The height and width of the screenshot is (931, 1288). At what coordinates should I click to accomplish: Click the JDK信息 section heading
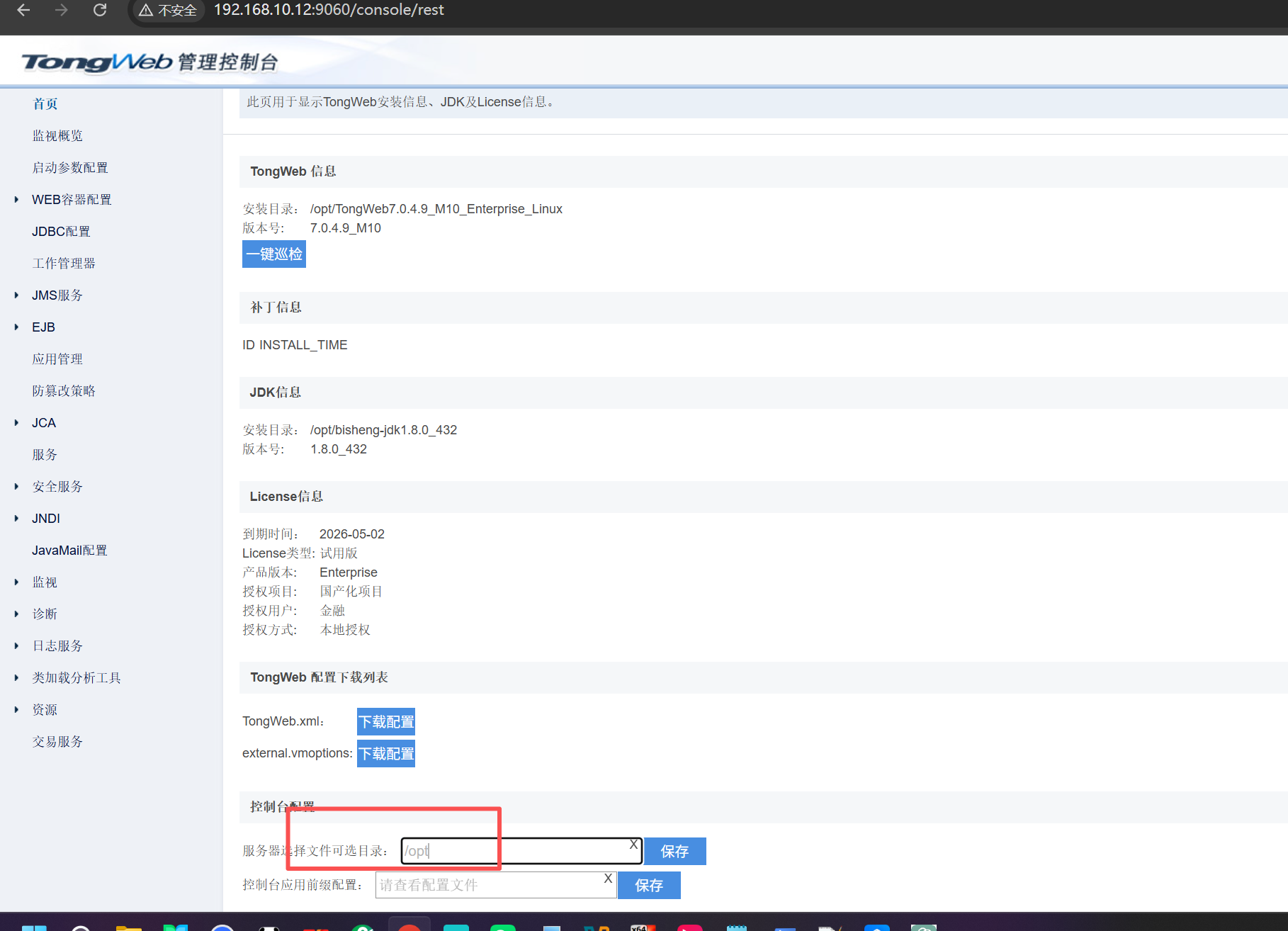point(276,393)
